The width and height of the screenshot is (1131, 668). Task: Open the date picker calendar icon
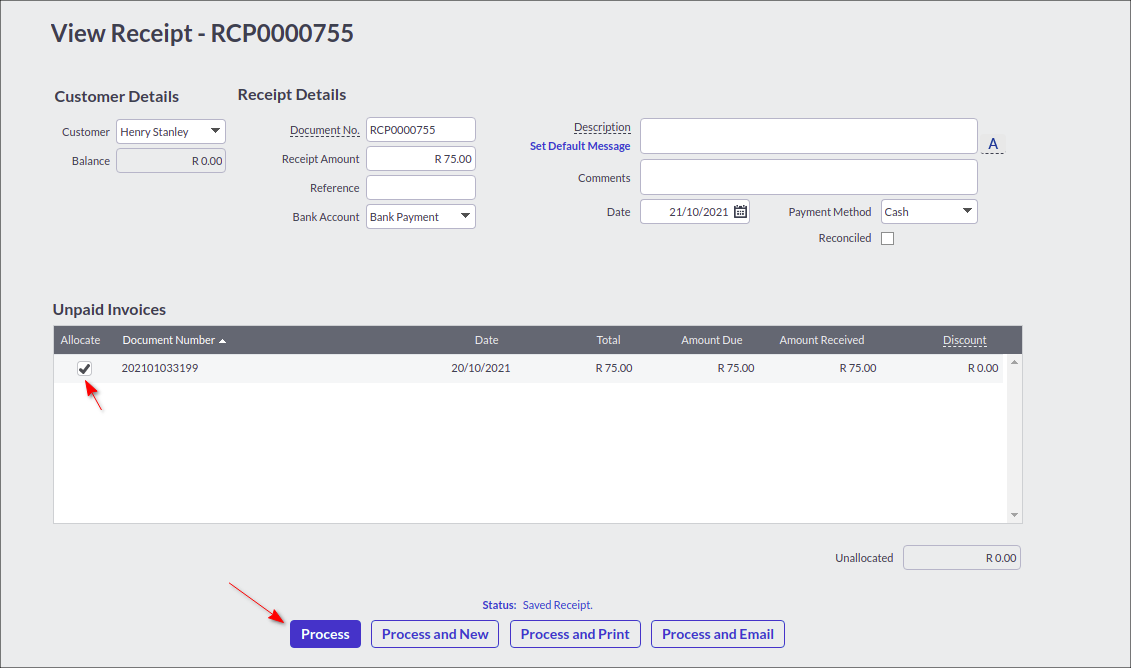click(x=739, y=210)
